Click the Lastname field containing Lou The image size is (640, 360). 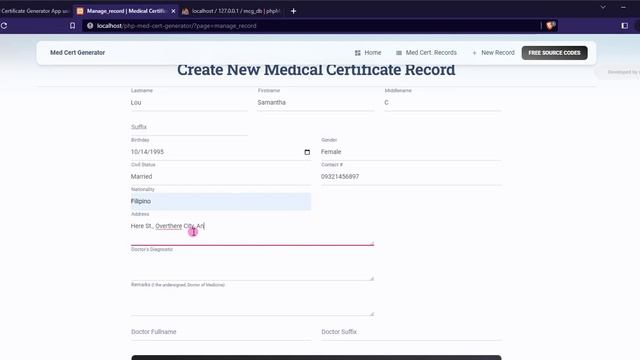[189, 102]
